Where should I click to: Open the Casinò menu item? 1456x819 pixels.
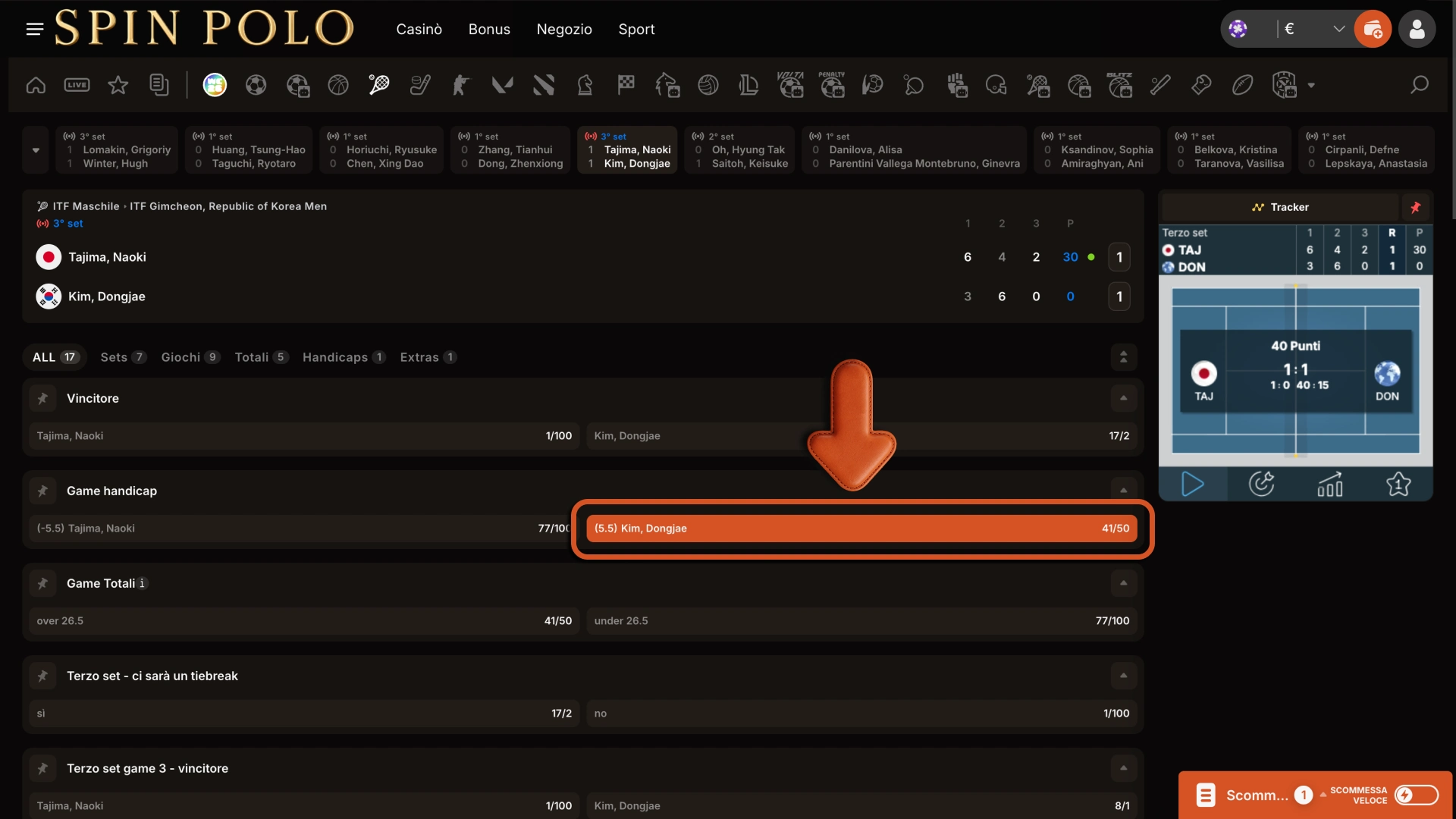click(419, 30)
